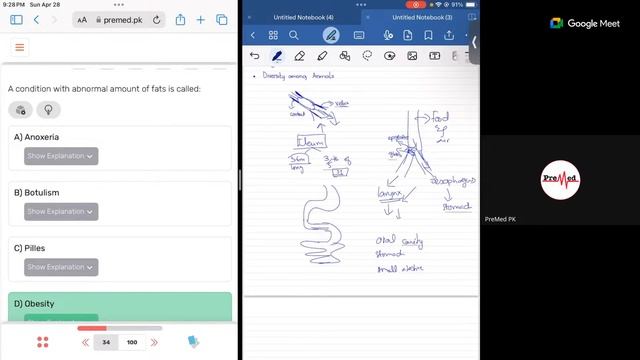
Task: Go back from the notebook
Action: point(253,36)
